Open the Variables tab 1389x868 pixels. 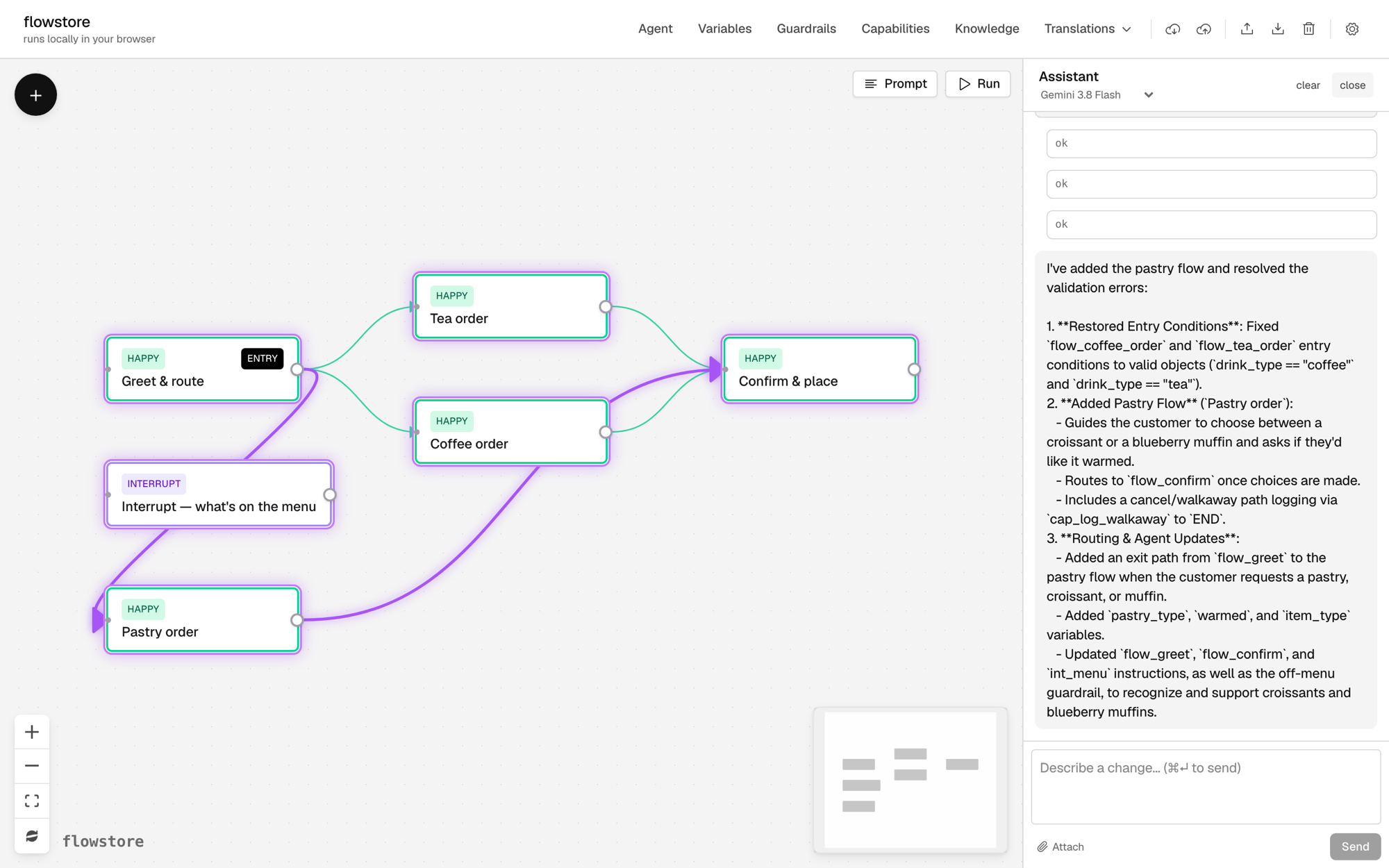point(724,29)
